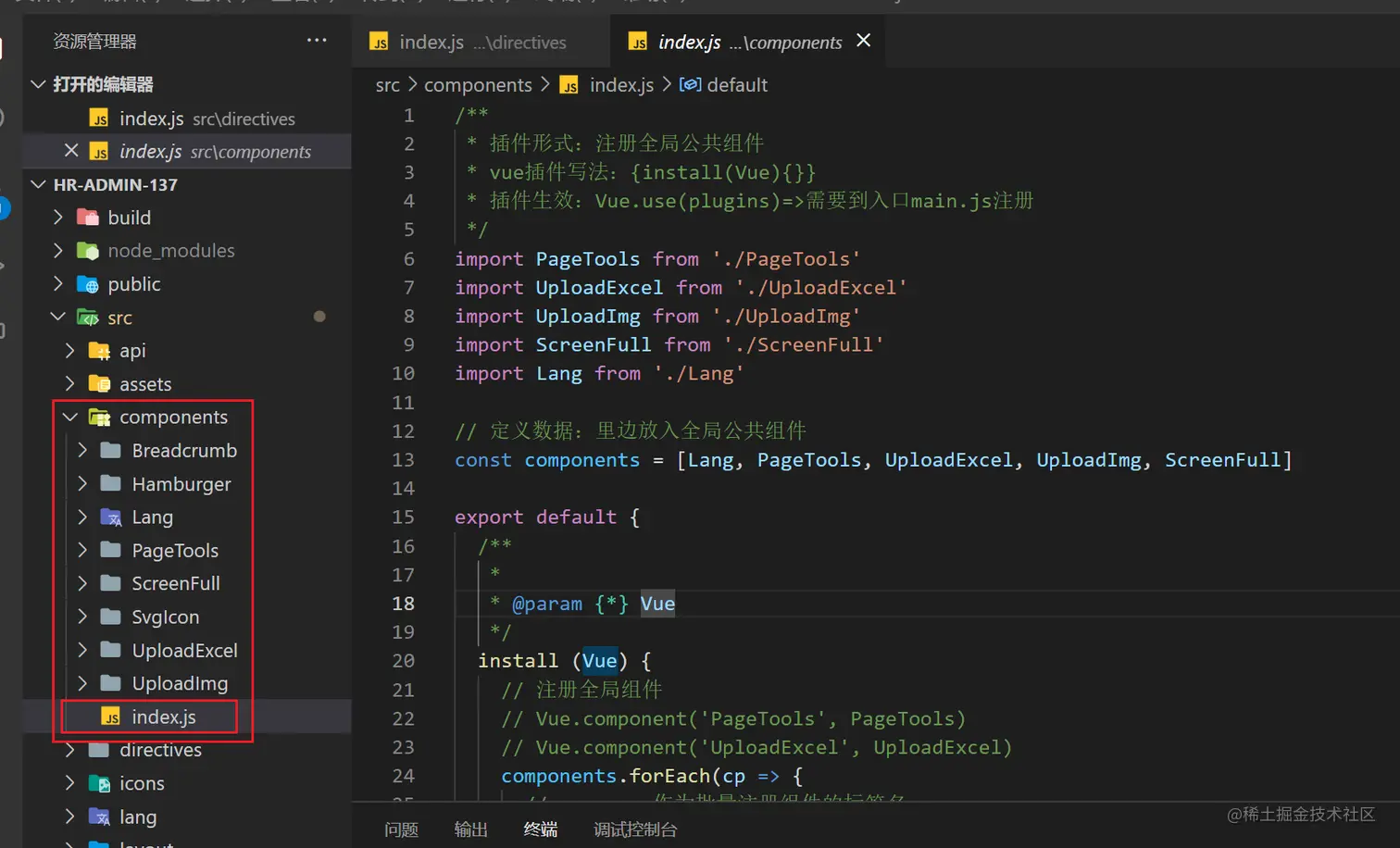Click the Breadcrumb folder icon

click(111, 451)
